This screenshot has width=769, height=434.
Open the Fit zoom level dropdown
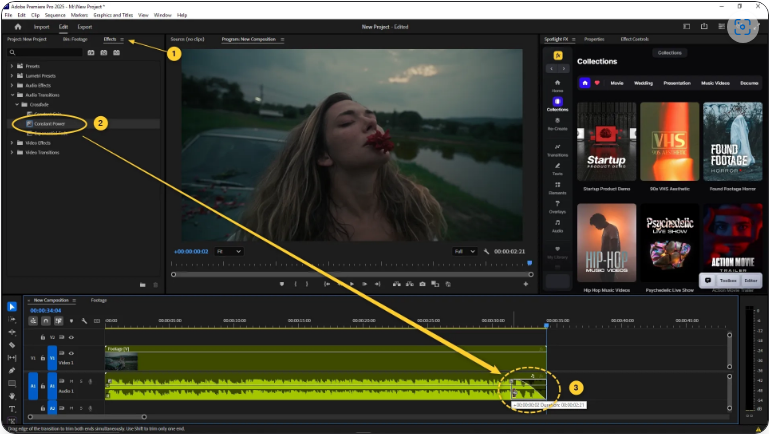229,251
